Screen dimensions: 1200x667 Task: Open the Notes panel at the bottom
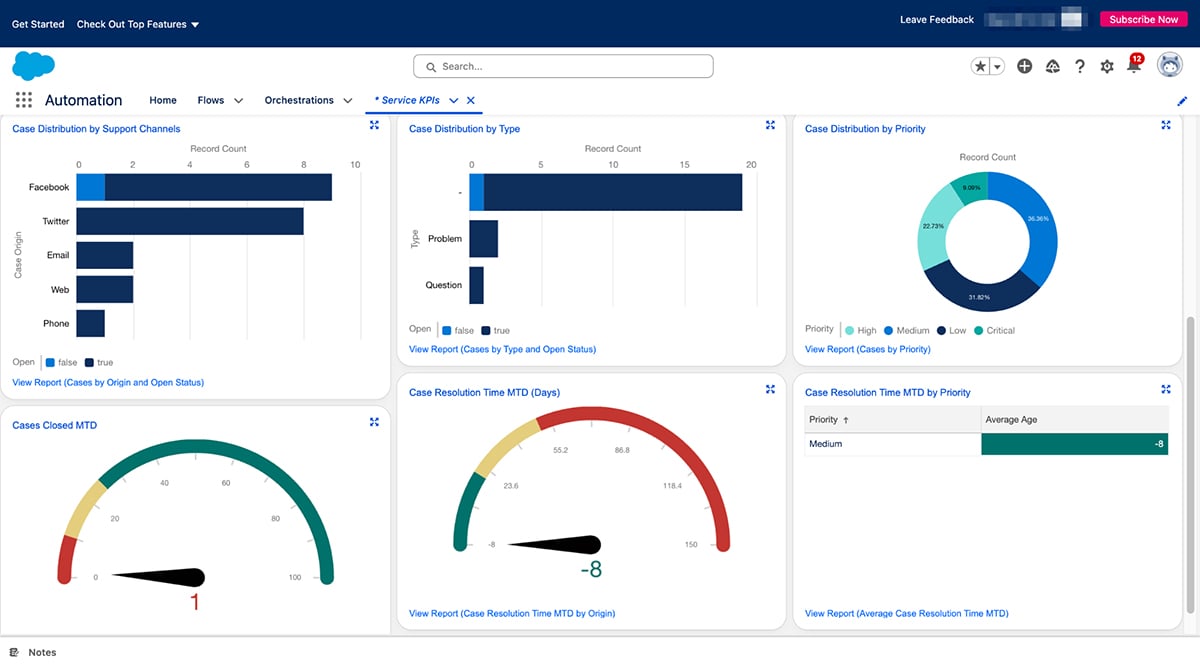(x=35, y=652)
